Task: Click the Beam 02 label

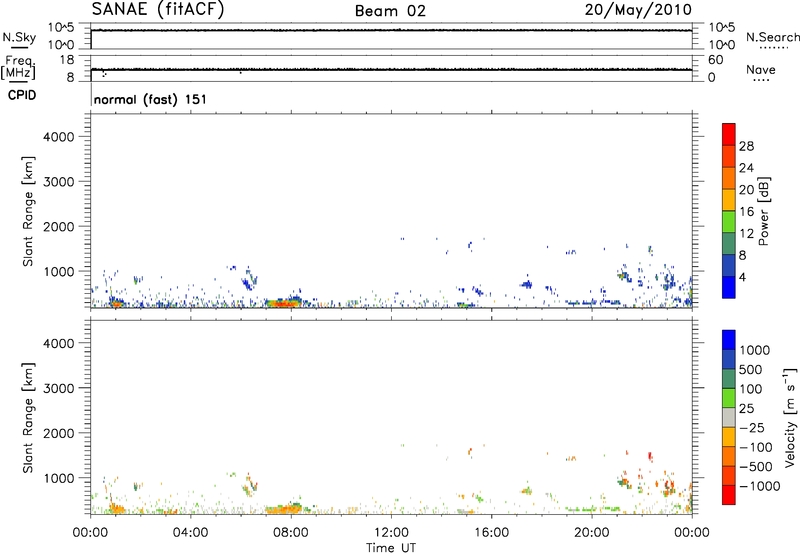Action: coord(390,11)
